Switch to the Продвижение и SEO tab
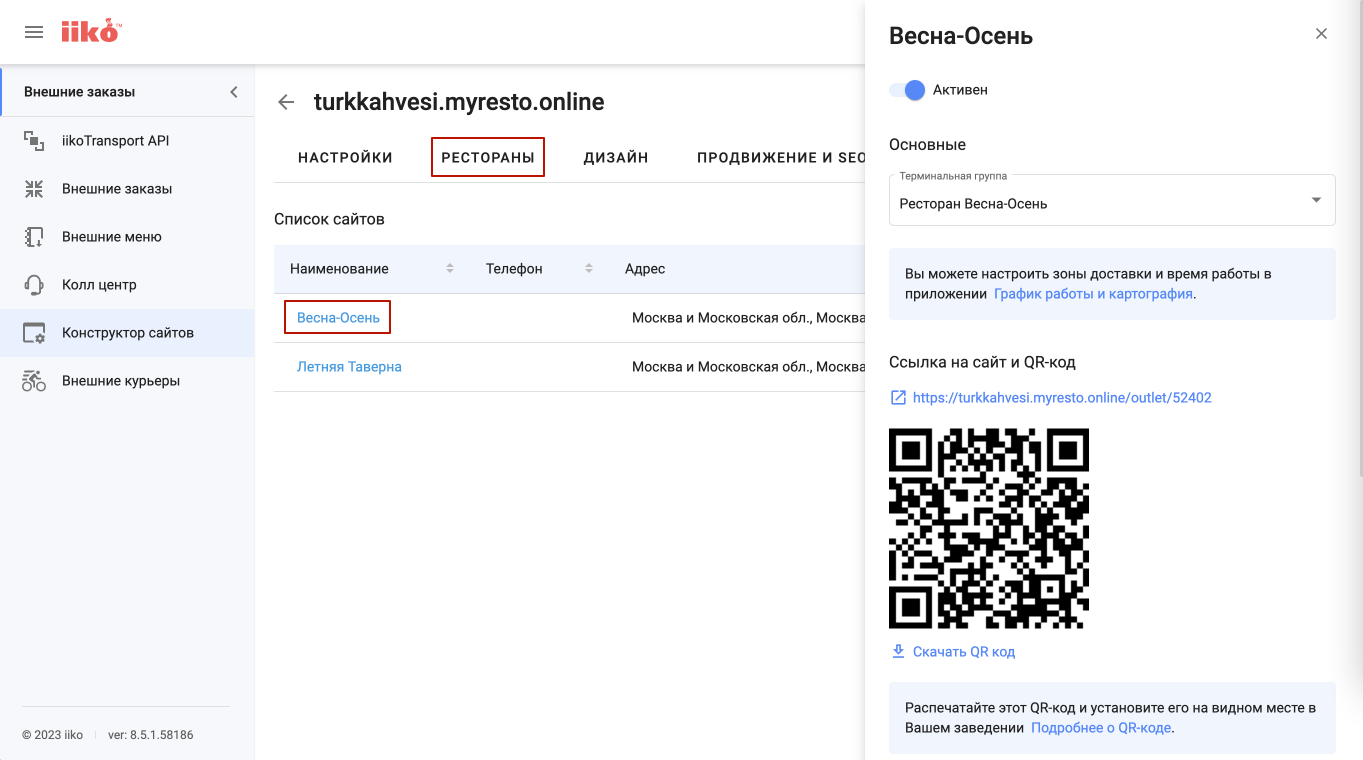This screenshot has width=1363, height=760. [781, 158]
